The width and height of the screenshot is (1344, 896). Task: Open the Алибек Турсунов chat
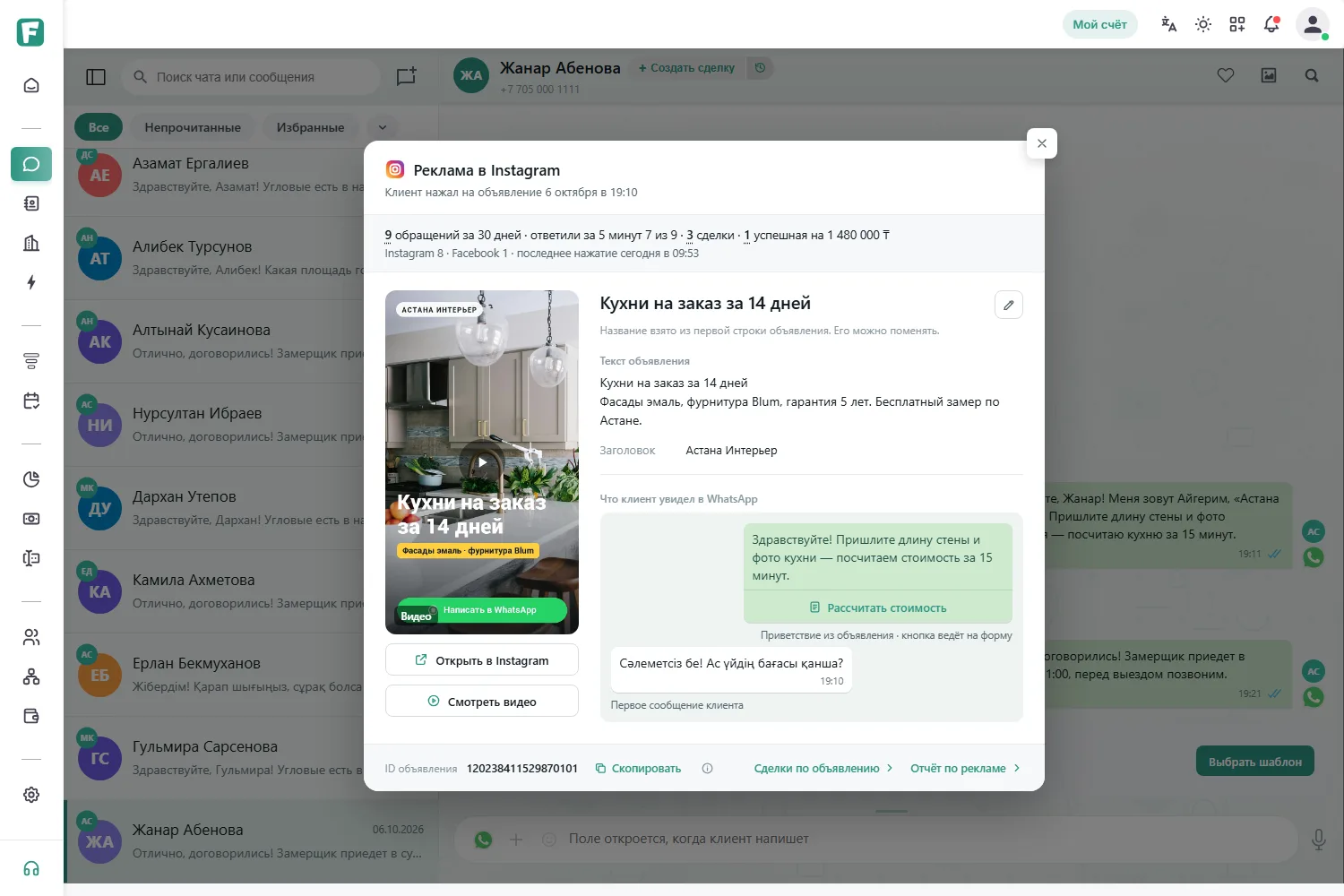(x=251, y=258)
